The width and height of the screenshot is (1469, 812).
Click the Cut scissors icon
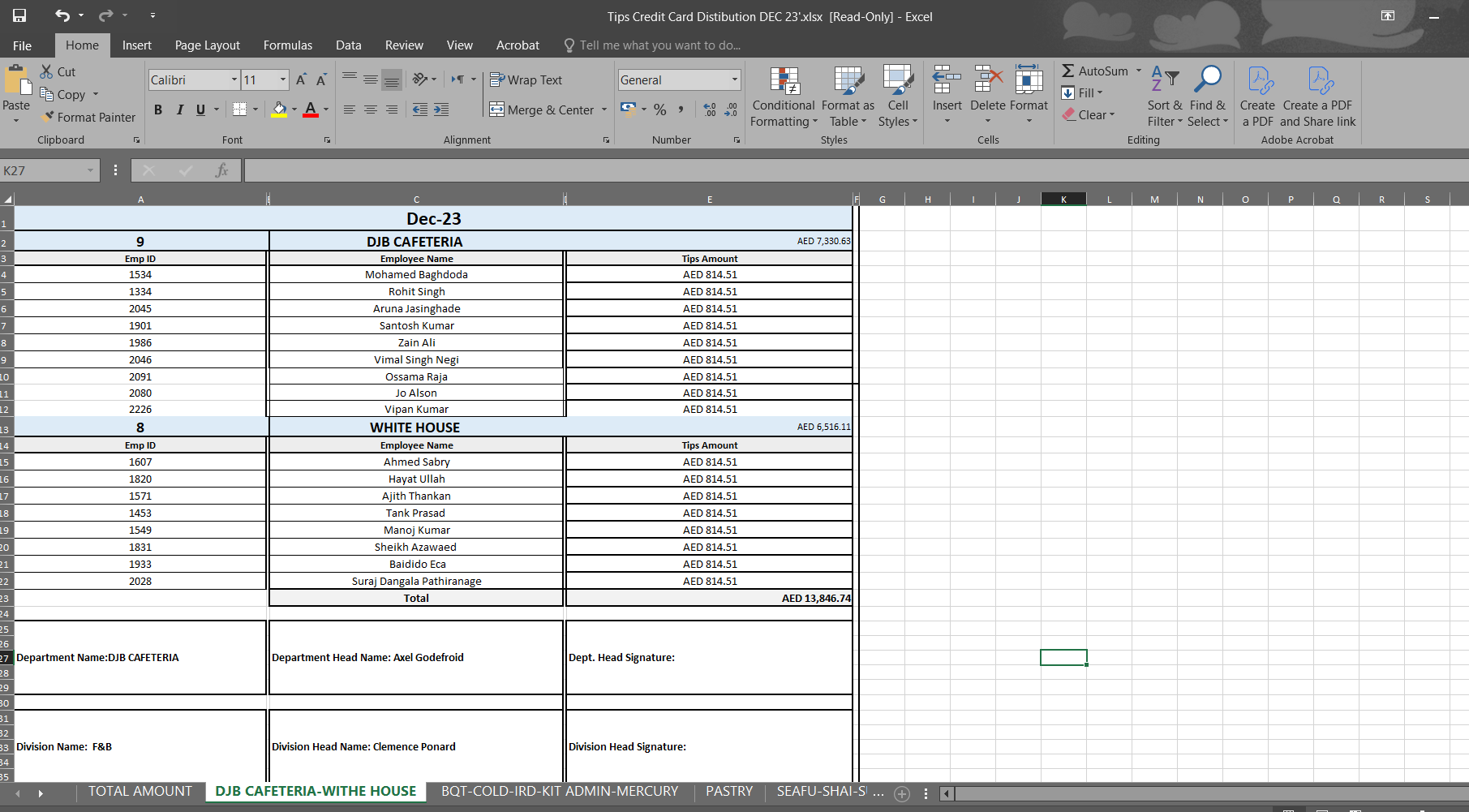click(x=47, y=71)
